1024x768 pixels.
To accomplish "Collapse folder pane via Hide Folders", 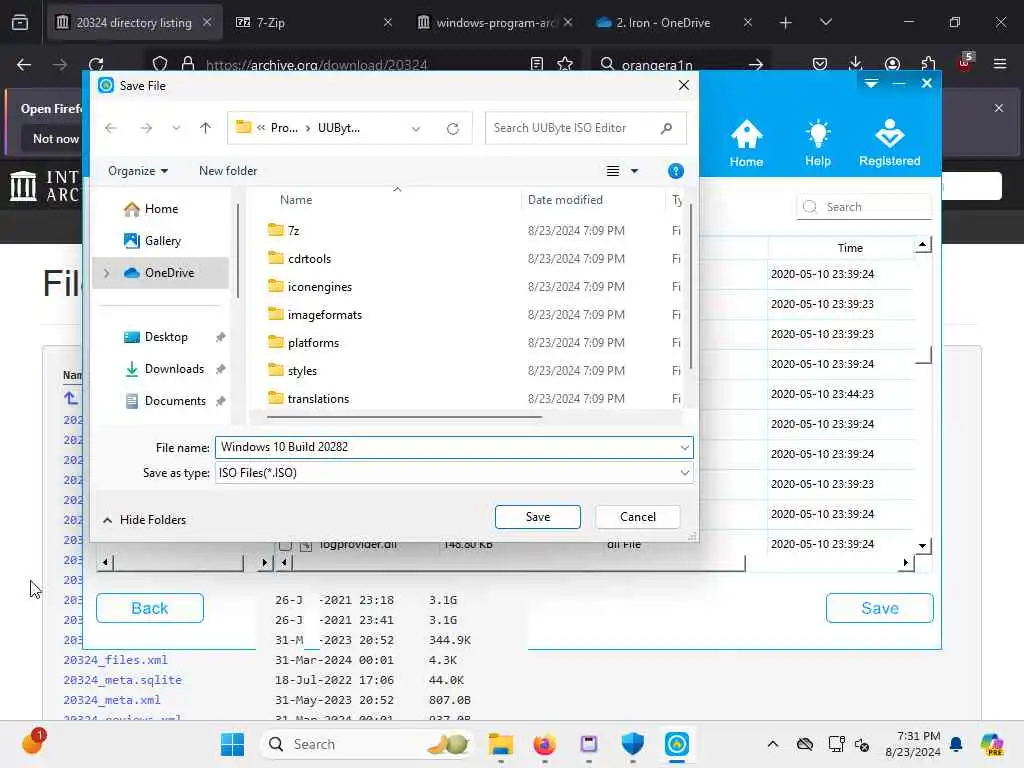I will click(x=144, y=520).
